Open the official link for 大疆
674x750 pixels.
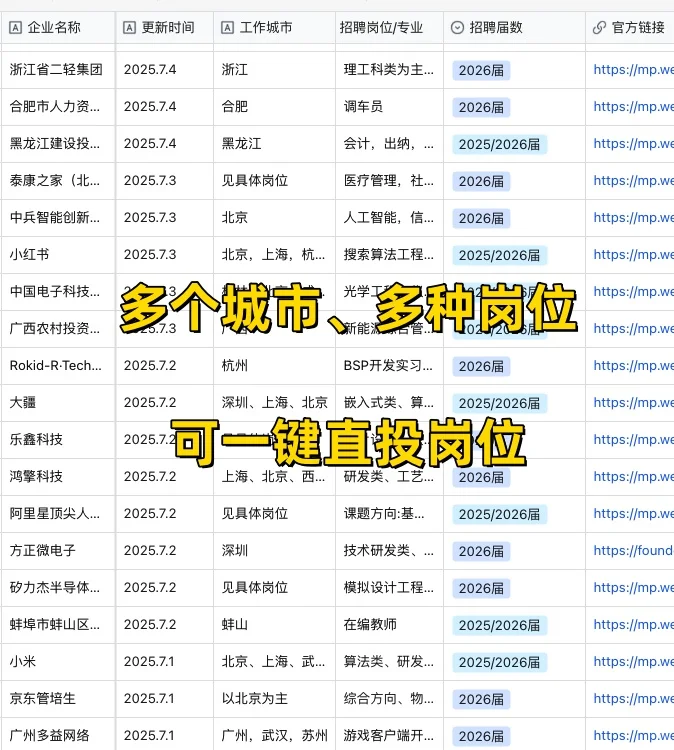point(633,403)
